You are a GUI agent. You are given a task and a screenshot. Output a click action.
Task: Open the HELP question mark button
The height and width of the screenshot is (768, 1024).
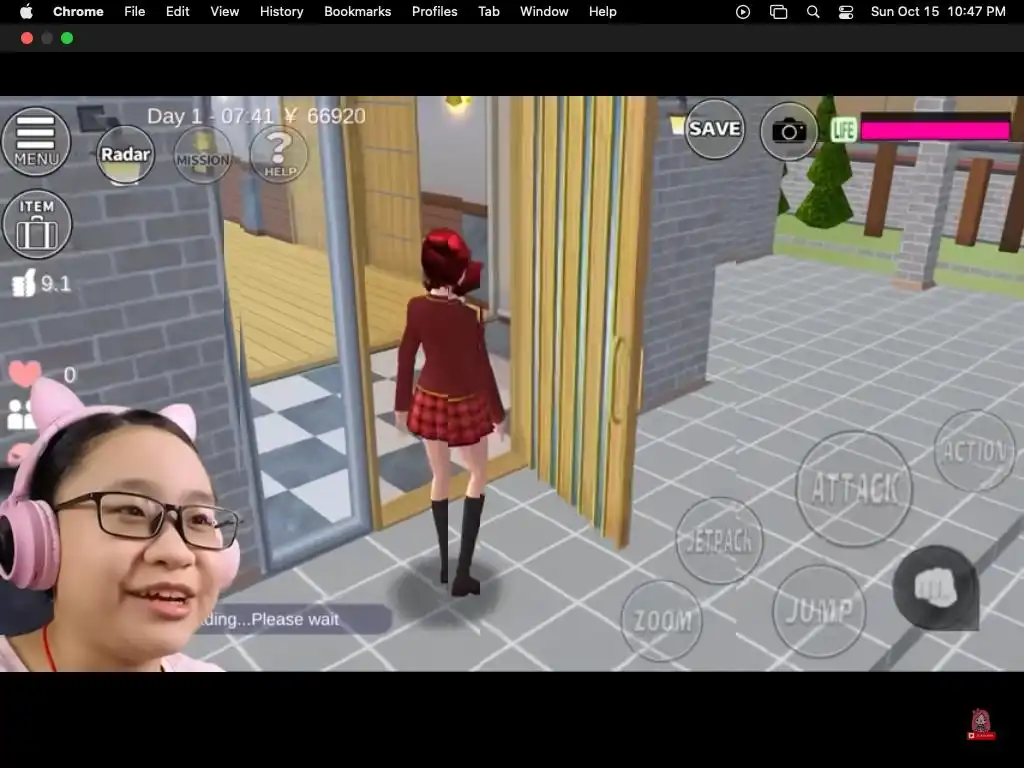[279, 155]
